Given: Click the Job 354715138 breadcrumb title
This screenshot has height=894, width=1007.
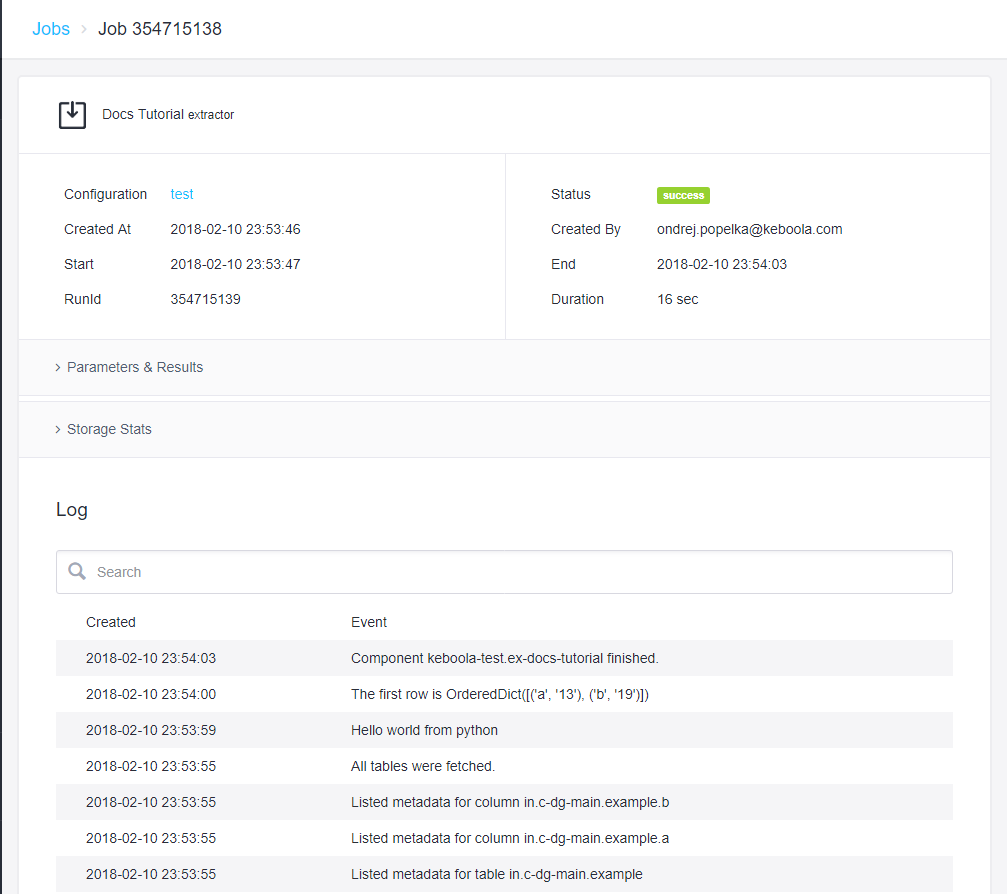Looking at the screenshot, I should coord(160,29).
